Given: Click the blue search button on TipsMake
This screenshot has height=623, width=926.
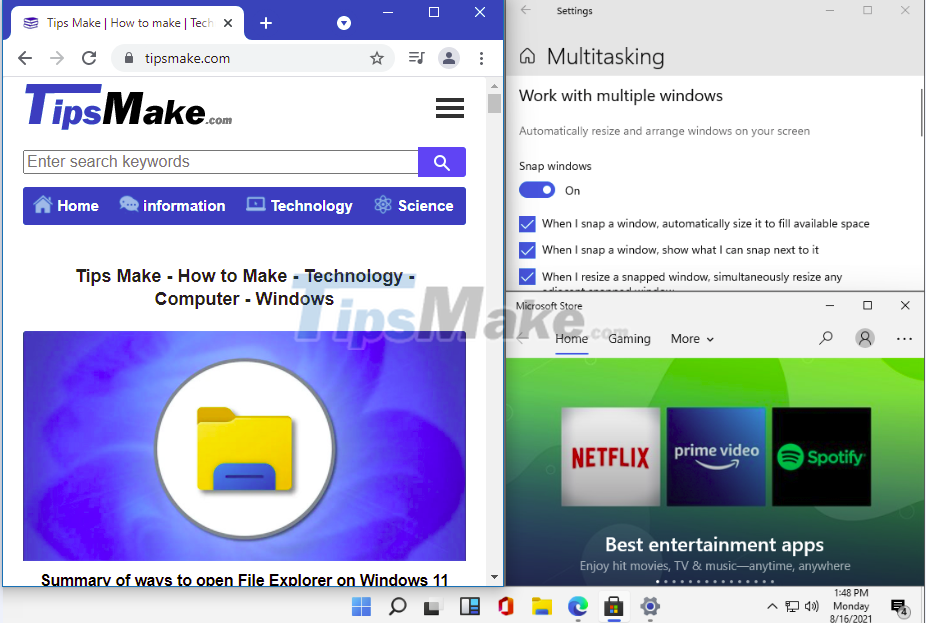Looking at the screenshot, I should tap(442, 161).
